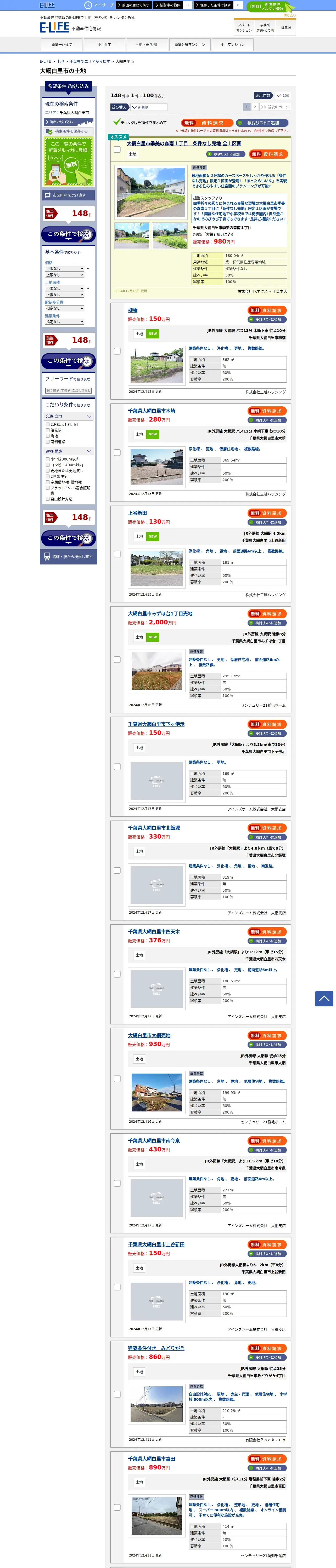
Task: Open the 新築分譲マンション tab
Action: (190, 44)
